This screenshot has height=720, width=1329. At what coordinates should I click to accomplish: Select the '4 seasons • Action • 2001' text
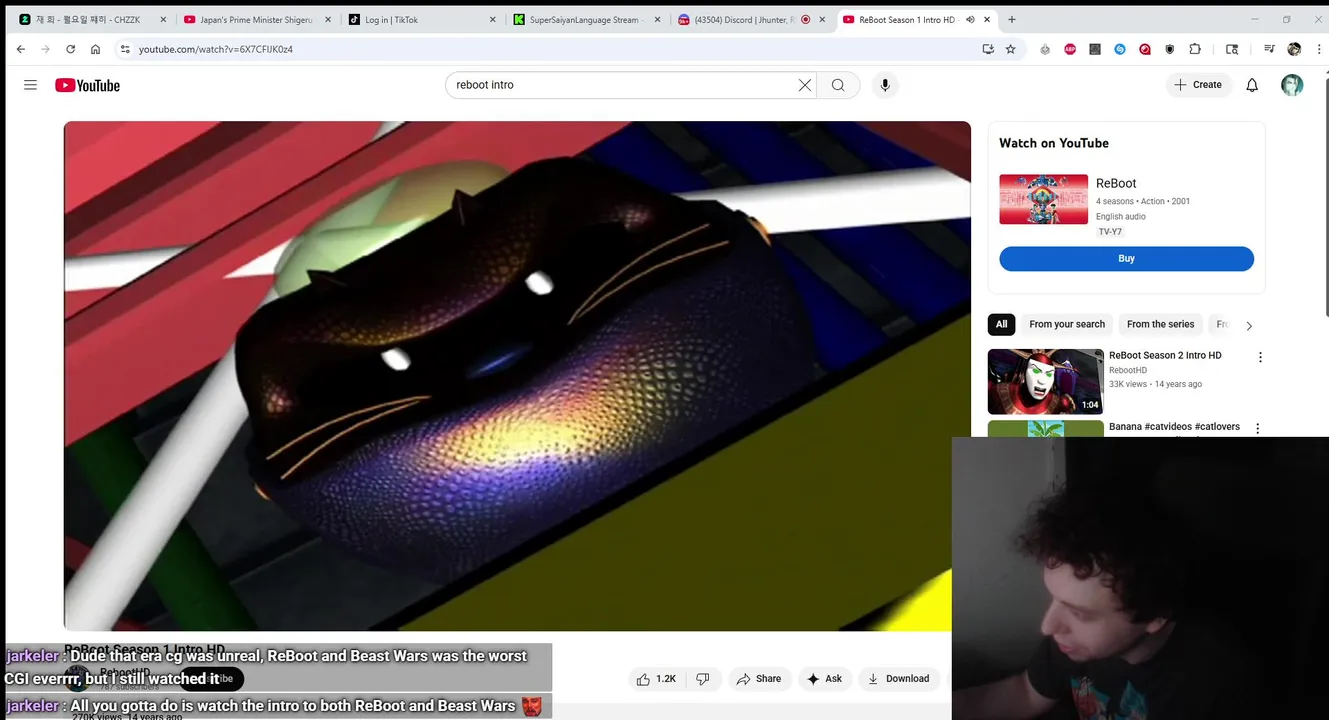point(1143,201)
